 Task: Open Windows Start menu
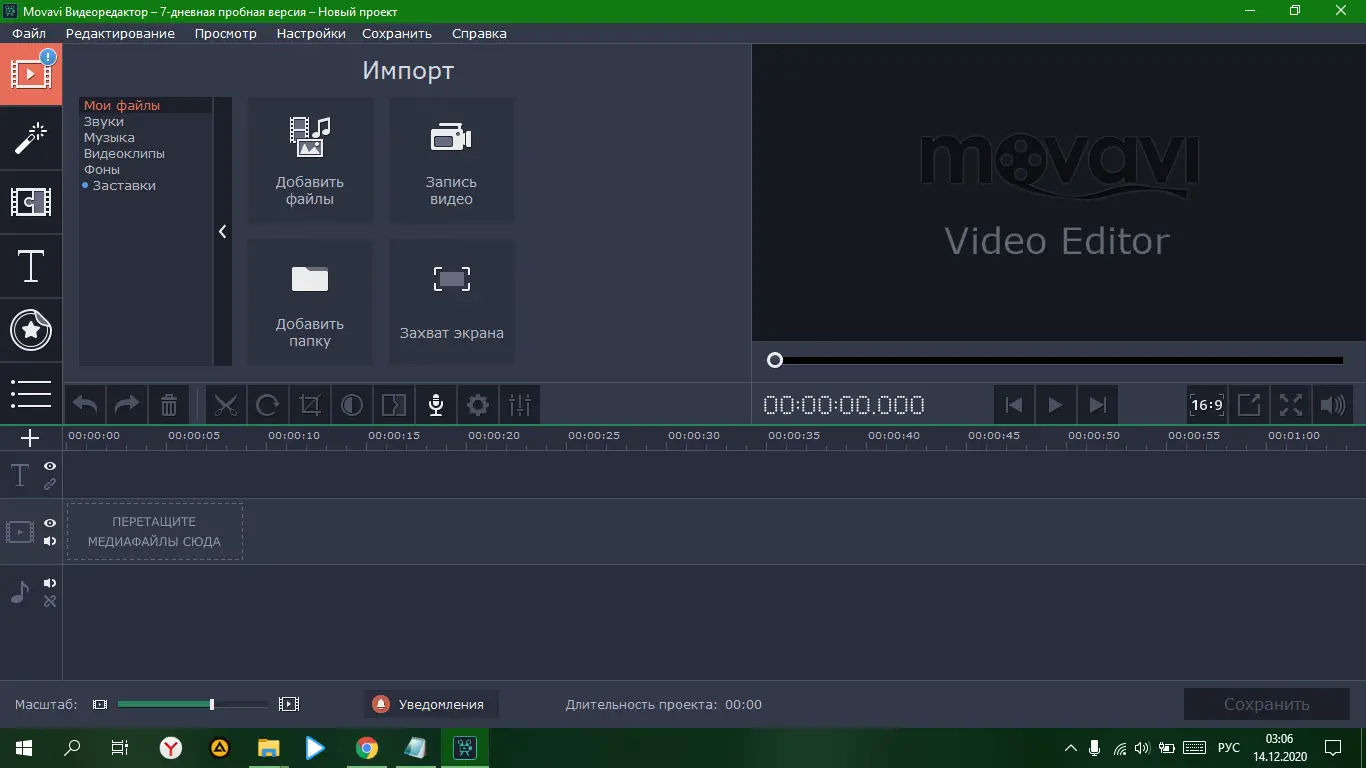pos(24,747)
